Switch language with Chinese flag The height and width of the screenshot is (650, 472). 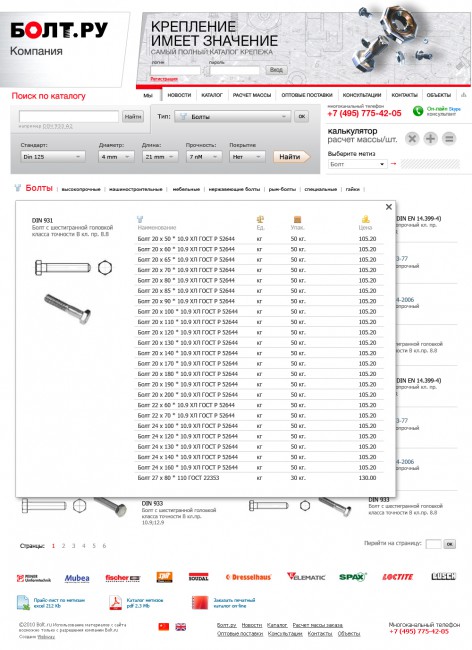tap(164, 626)
